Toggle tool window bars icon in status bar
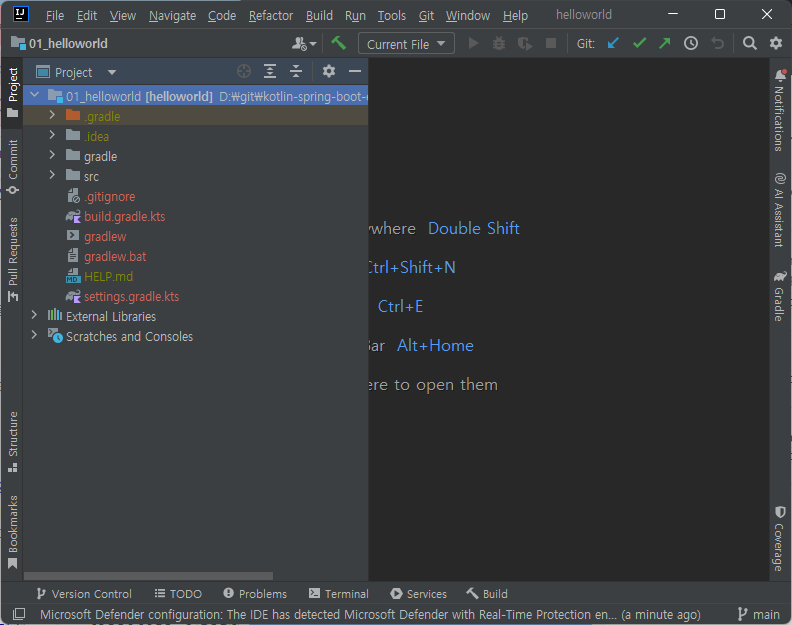792x625 pixels. [19, 614]
